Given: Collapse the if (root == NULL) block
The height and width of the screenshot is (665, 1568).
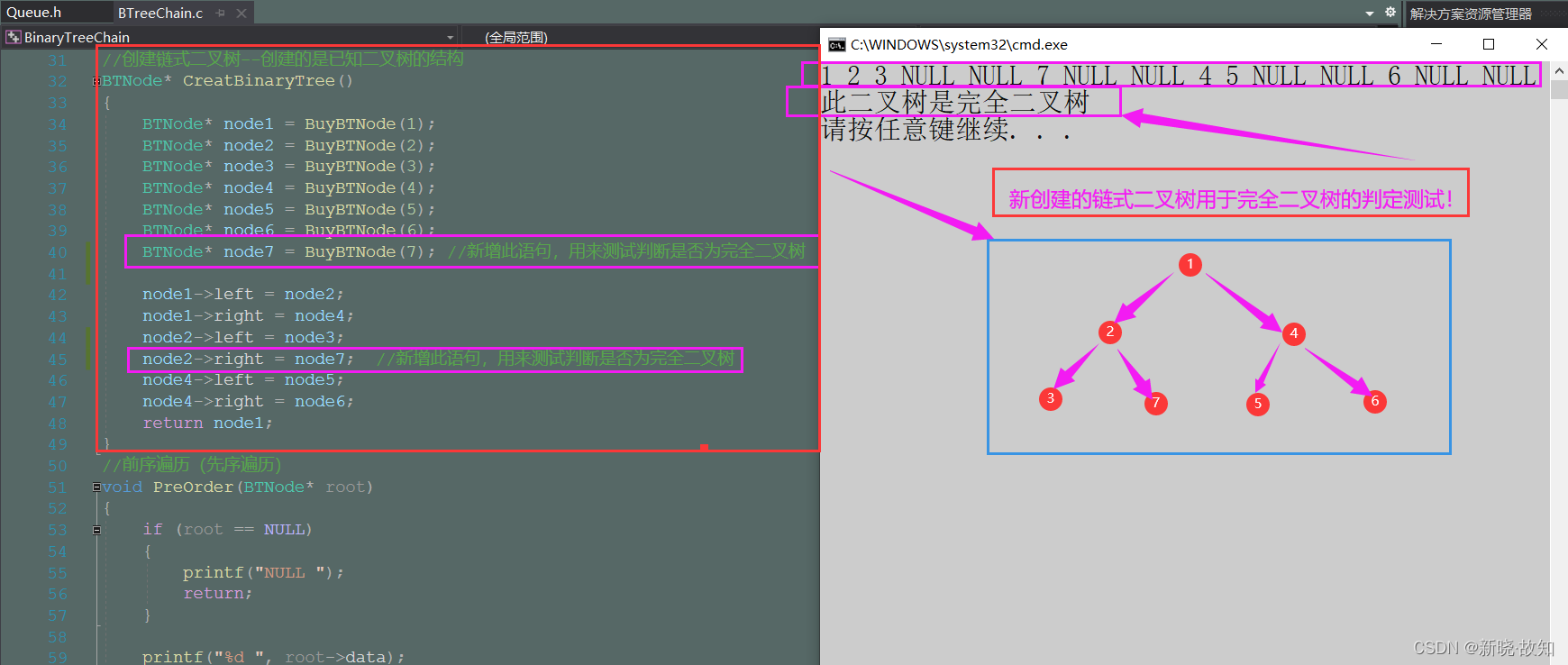Looking at the screenshot, I should point(96,530).
